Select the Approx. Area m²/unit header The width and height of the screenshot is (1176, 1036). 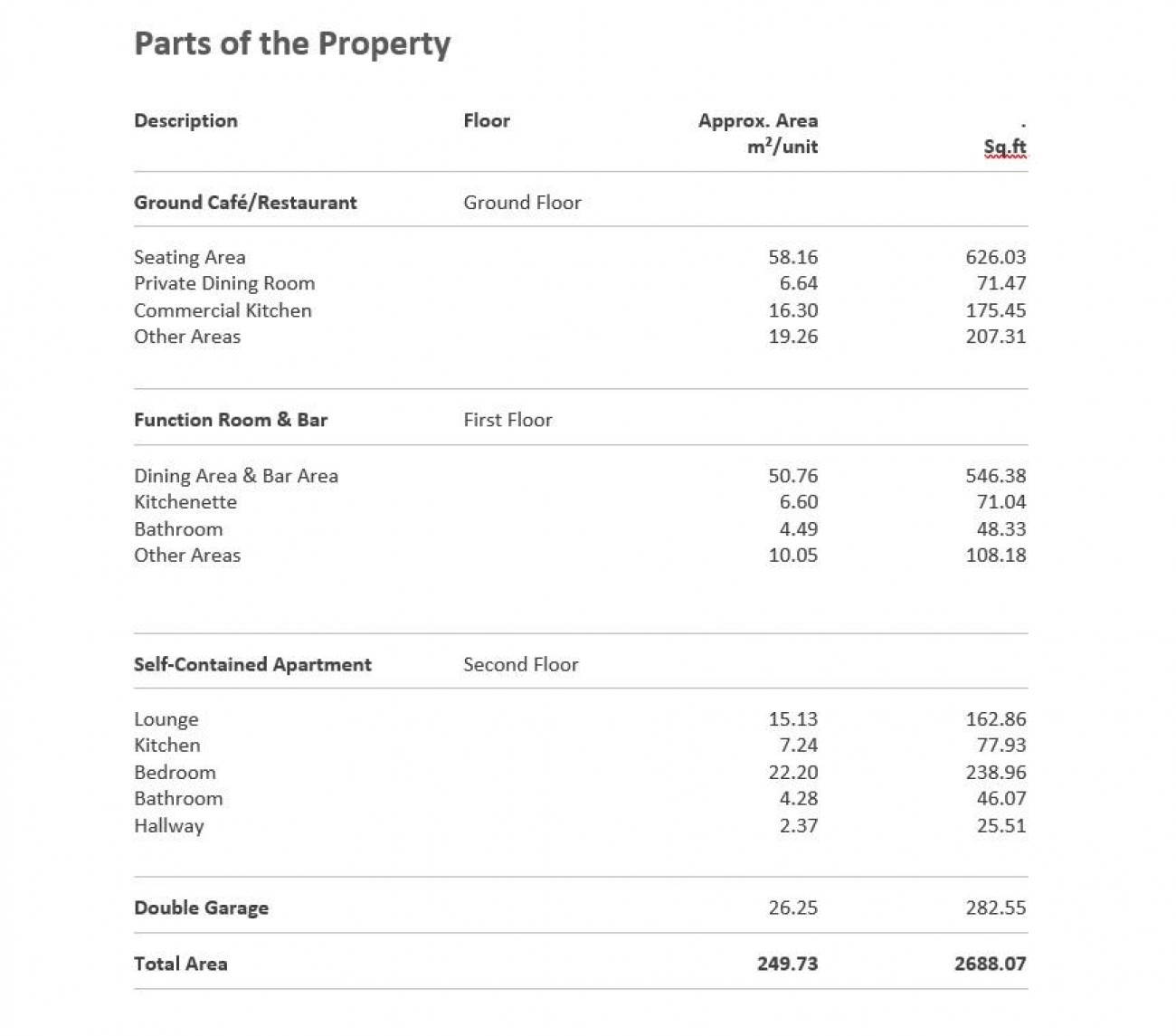[x=758, y=133]
